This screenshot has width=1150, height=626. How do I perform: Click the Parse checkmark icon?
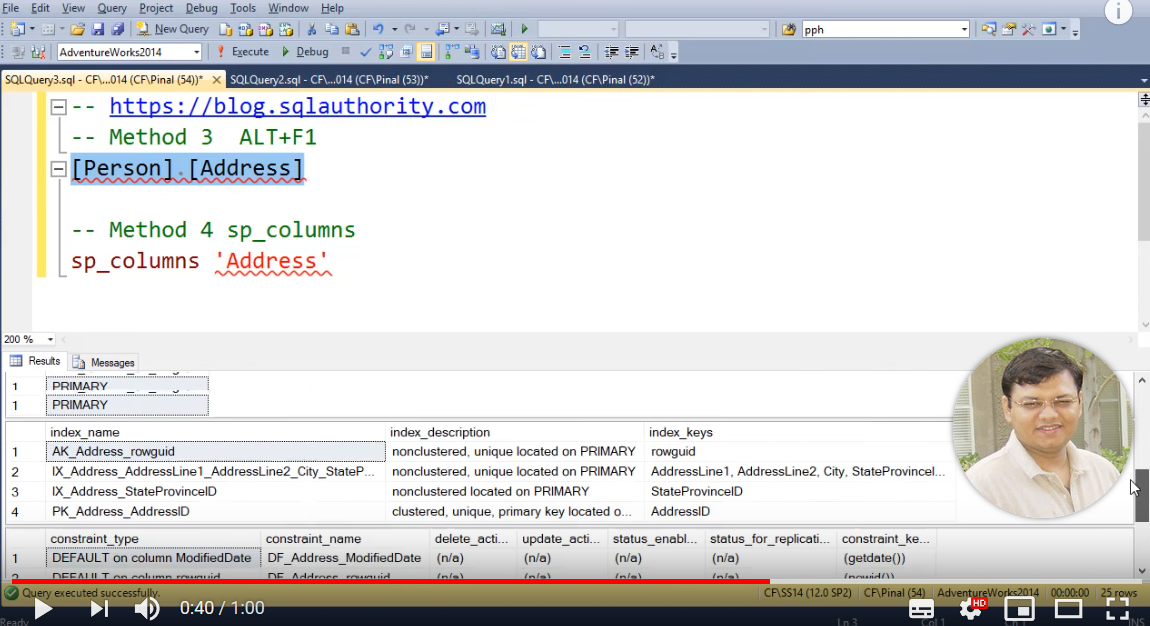365,52
